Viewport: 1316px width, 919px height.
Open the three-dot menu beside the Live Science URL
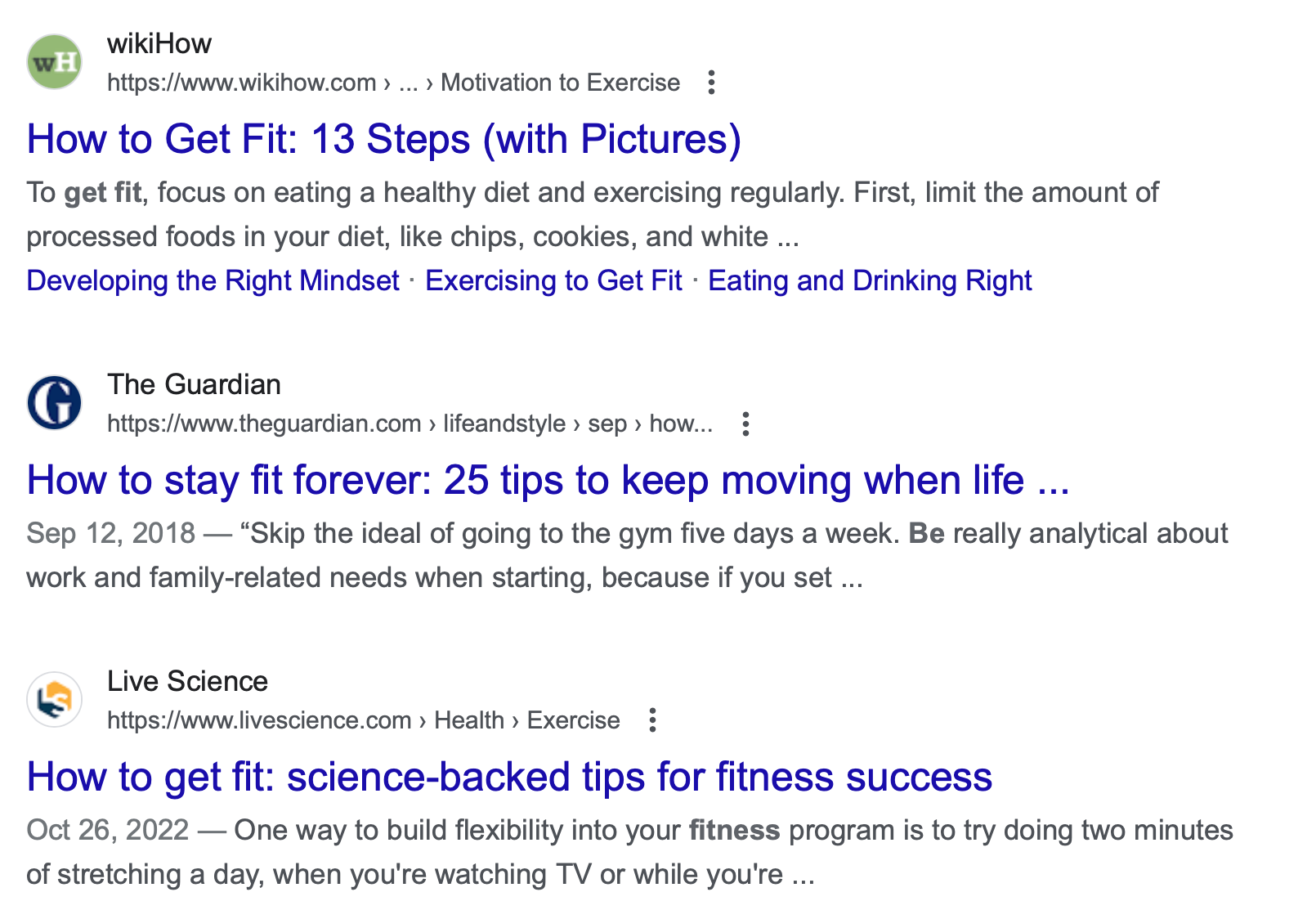pos(653,720)
